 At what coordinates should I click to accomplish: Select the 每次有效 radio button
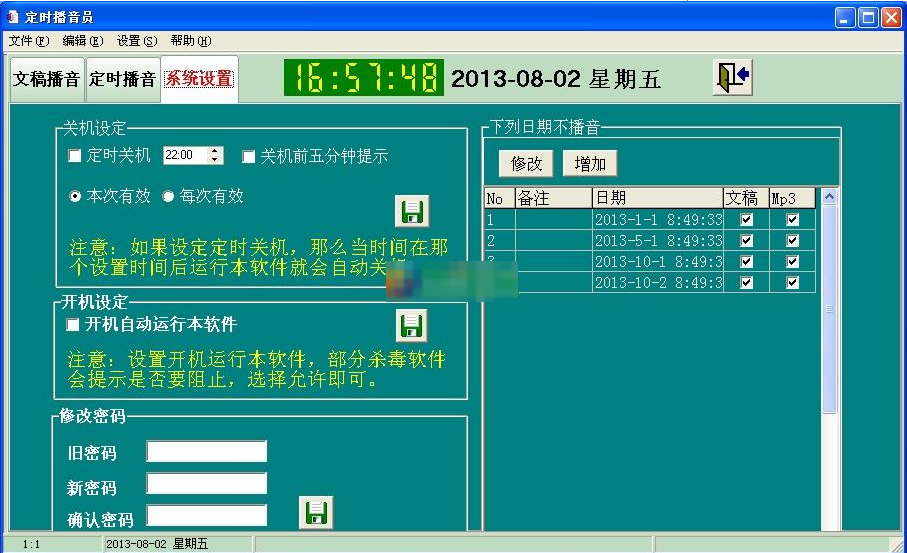click(168, 197)
